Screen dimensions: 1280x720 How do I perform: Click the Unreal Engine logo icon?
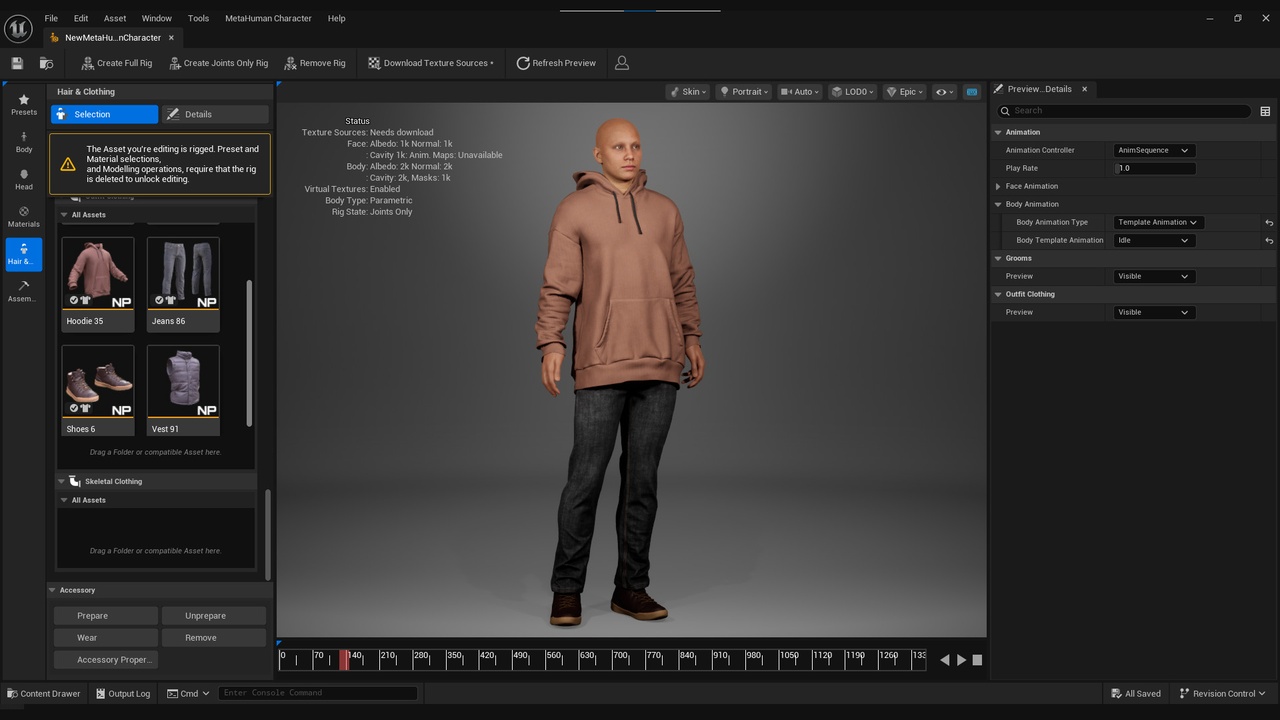(x=18, y=28)
